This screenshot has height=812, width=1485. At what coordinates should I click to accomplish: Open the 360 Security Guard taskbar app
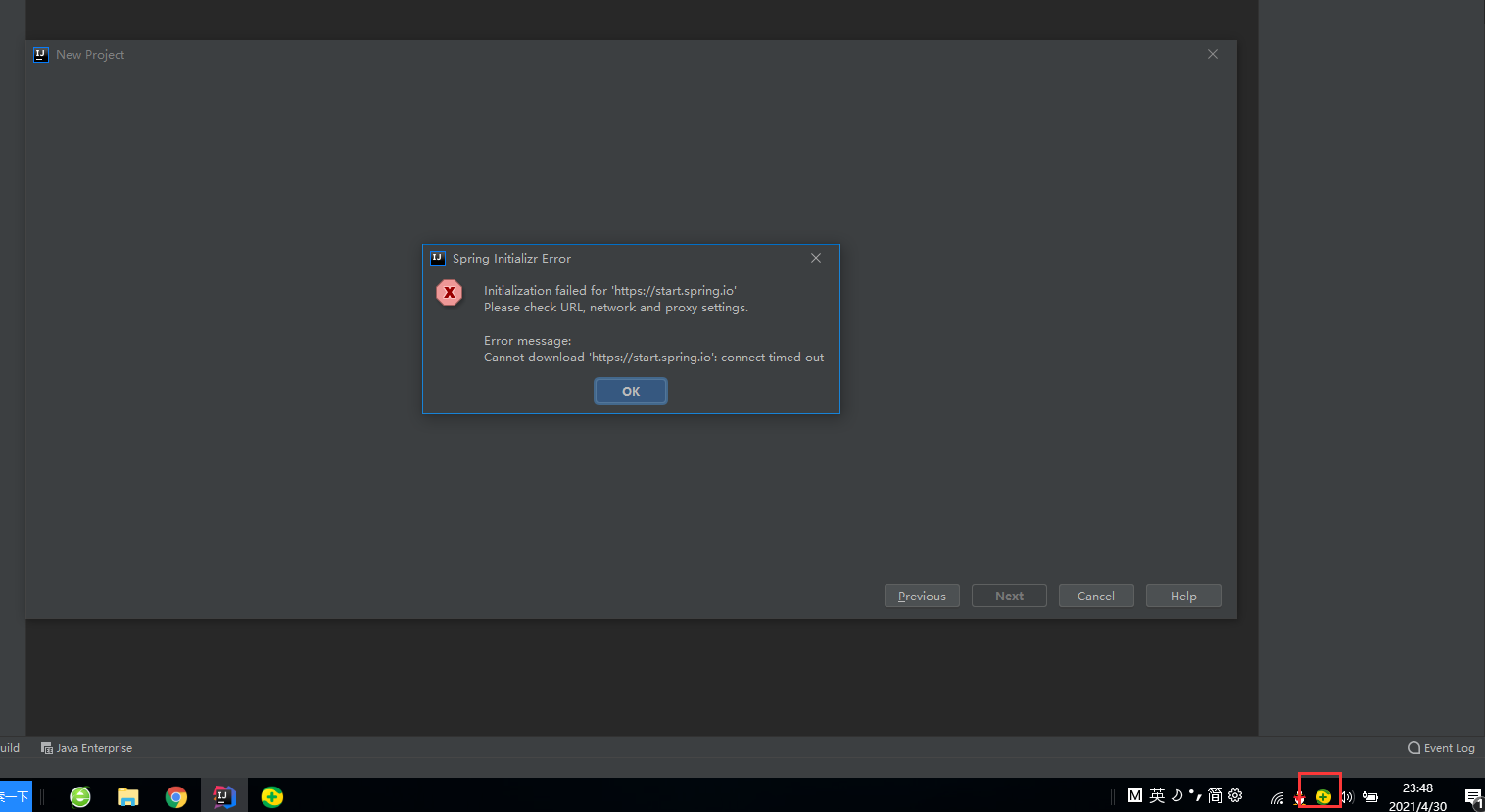[x=272, y=796]
